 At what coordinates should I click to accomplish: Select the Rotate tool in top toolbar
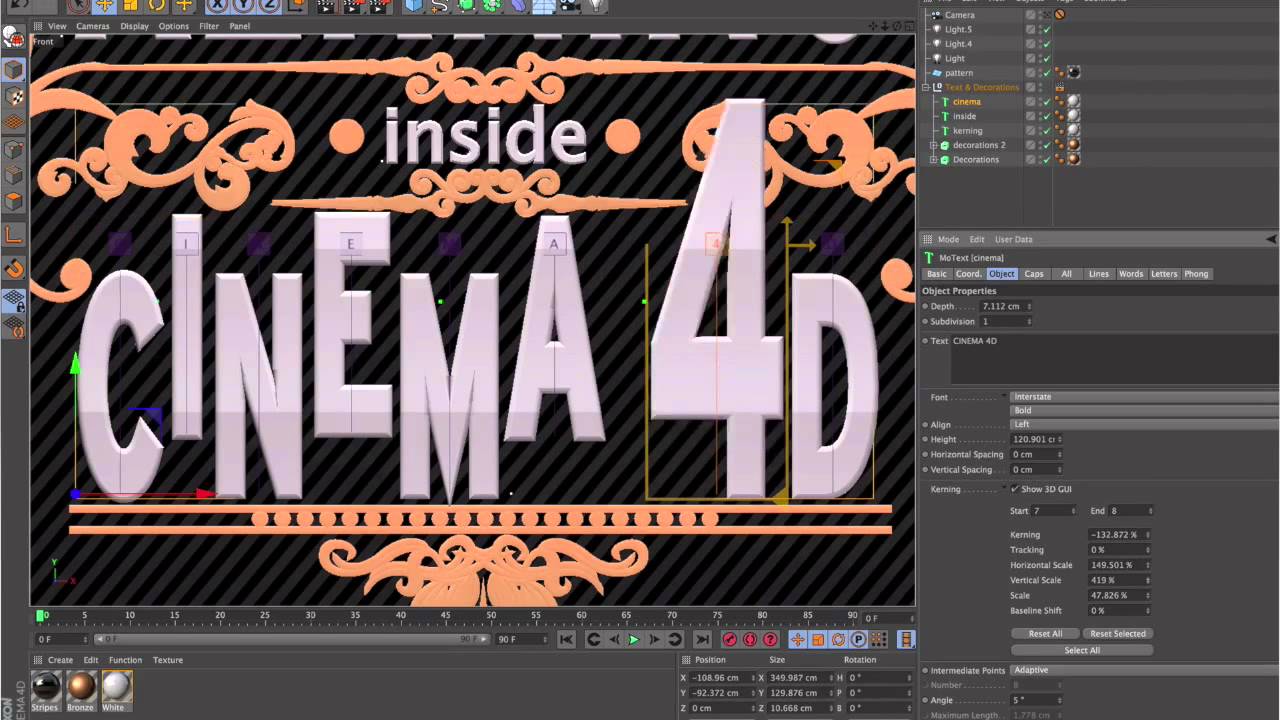point(157,5)
